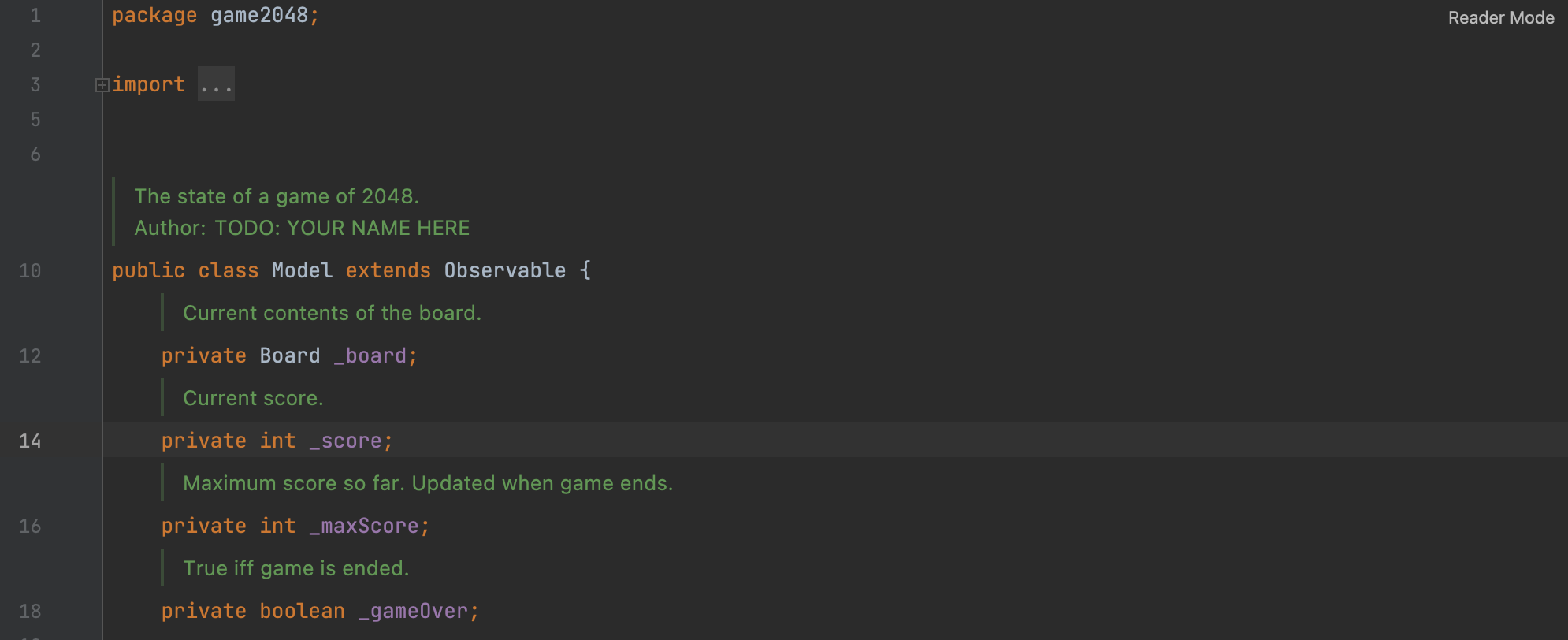The image size is (1568, 640).
Task: Click the import keyword on line 3
Action: click(148, 84)
